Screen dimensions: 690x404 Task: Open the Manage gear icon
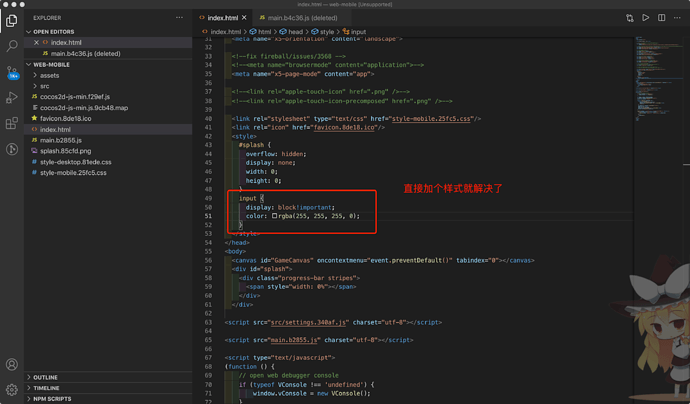point(12,389)
